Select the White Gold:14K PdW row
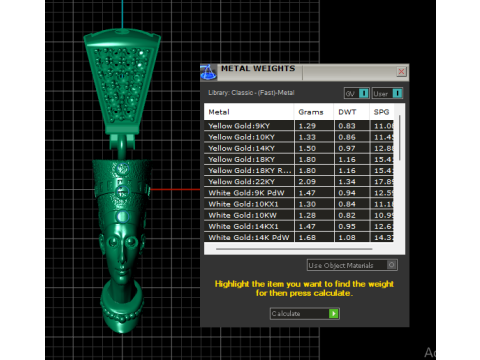 click(x=299, y=237)
